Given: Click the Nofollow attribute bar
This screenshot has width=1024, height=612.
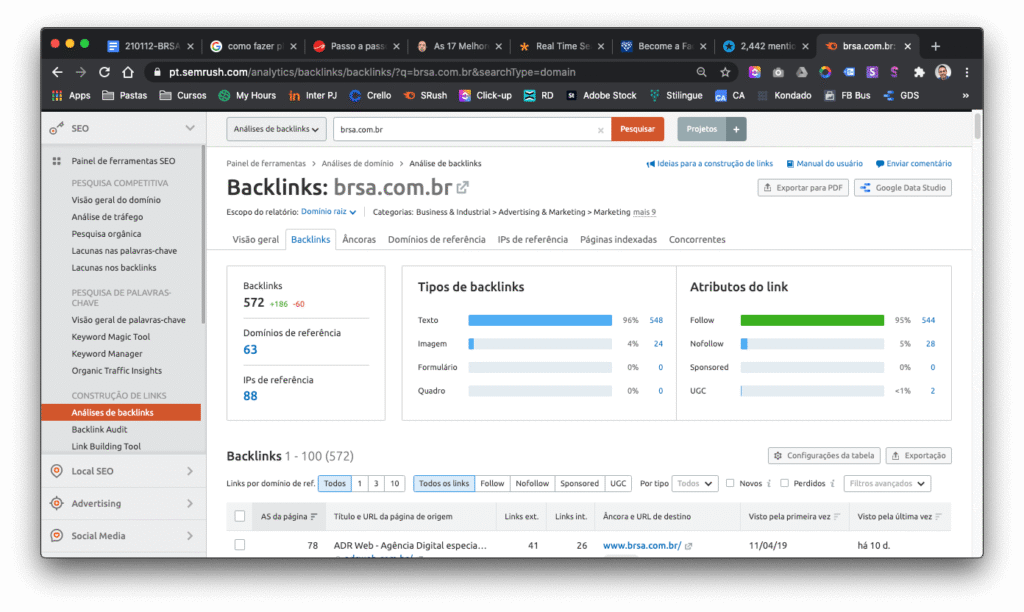Looking at the screenshot, I should (812, 344).
